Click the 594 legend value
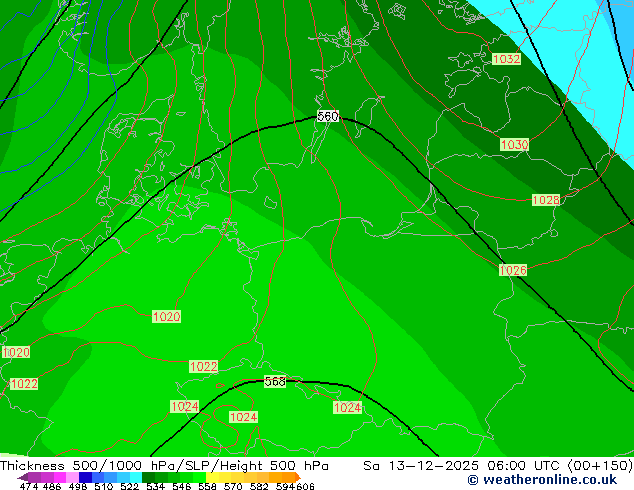The image size is (634, 490). (x=285, y=486)
